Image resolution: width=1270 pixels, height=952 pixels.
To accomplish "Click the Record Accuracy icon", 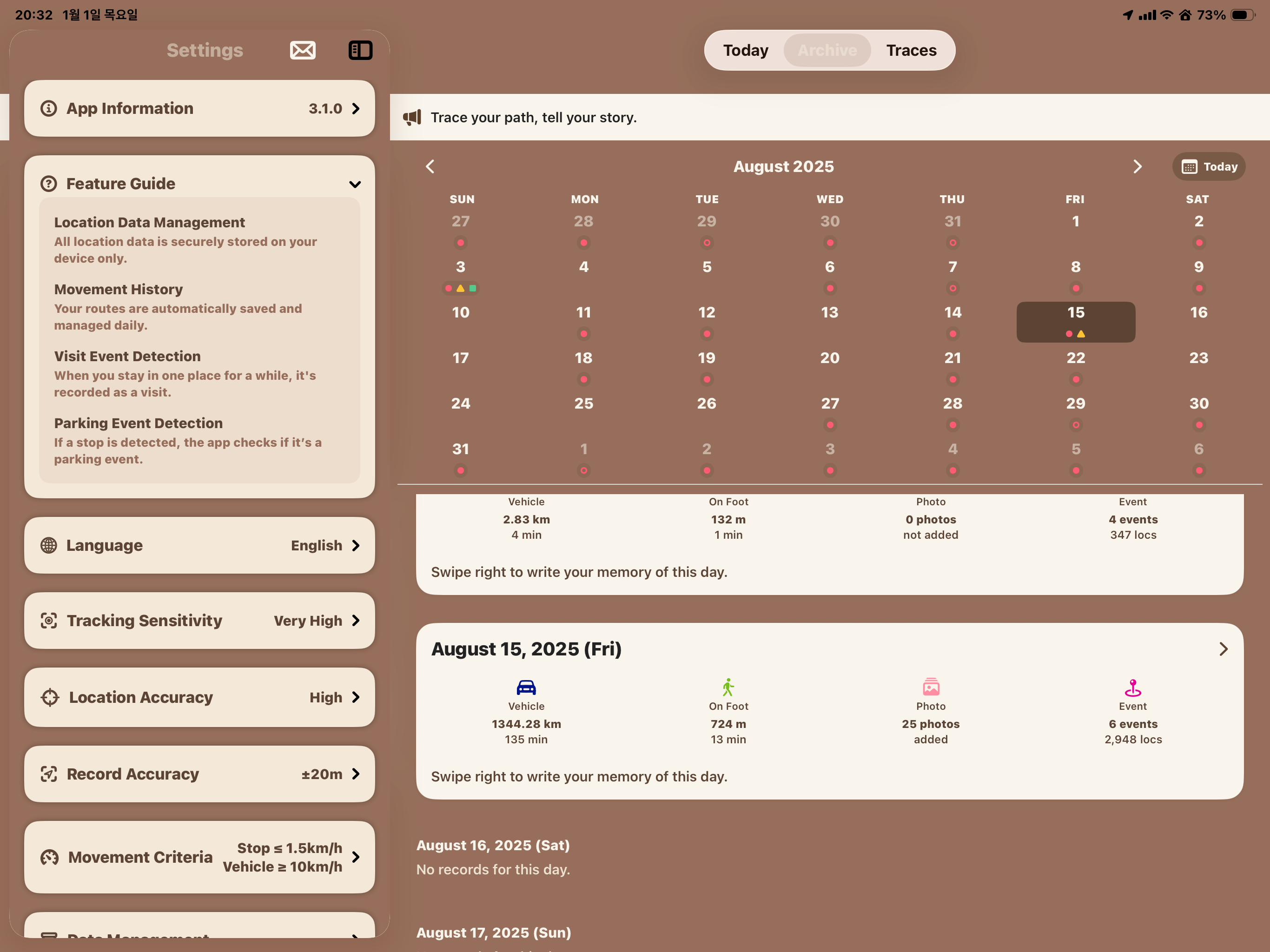I will 49,774.
